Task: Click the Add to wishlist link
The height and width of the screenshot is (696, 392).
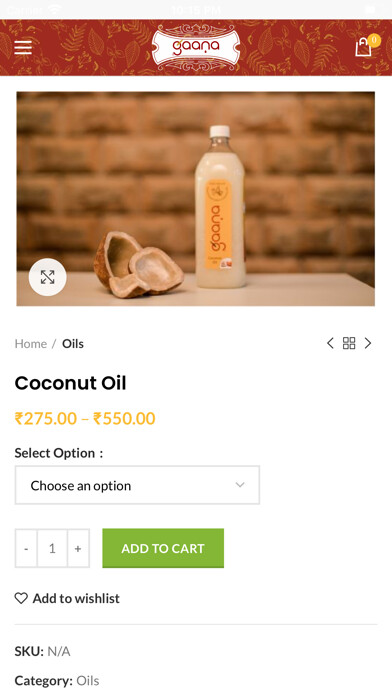Action: 76,598
